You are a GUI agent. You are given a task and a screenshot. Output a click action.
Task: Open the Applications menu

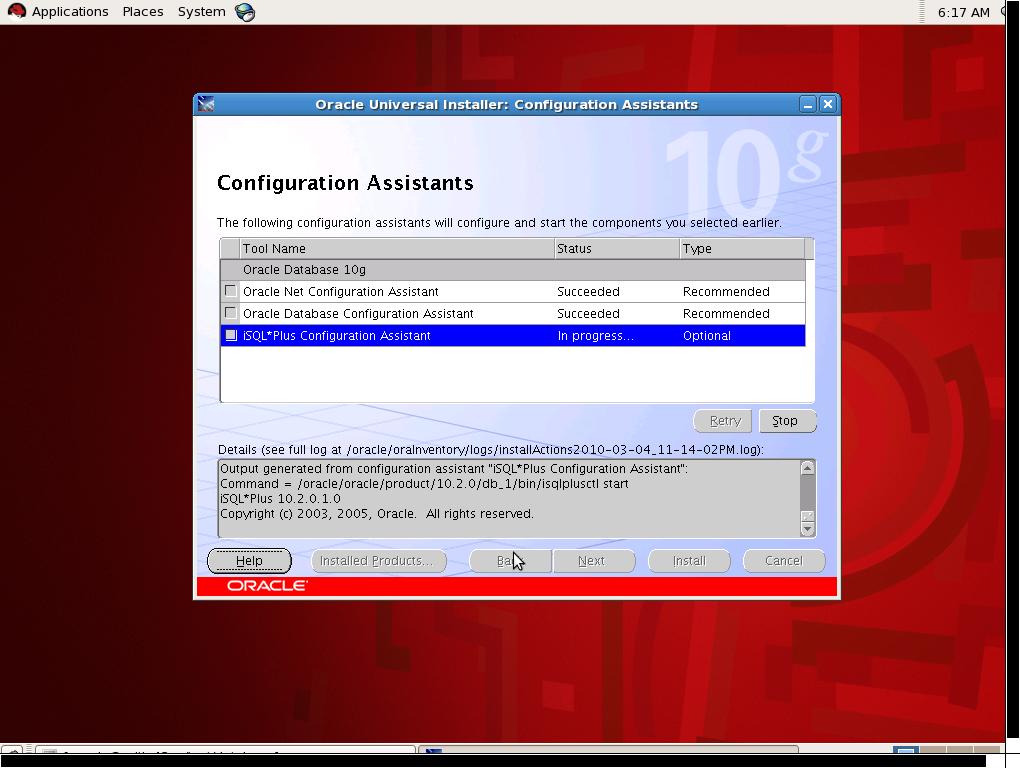(x=70, y=12)
